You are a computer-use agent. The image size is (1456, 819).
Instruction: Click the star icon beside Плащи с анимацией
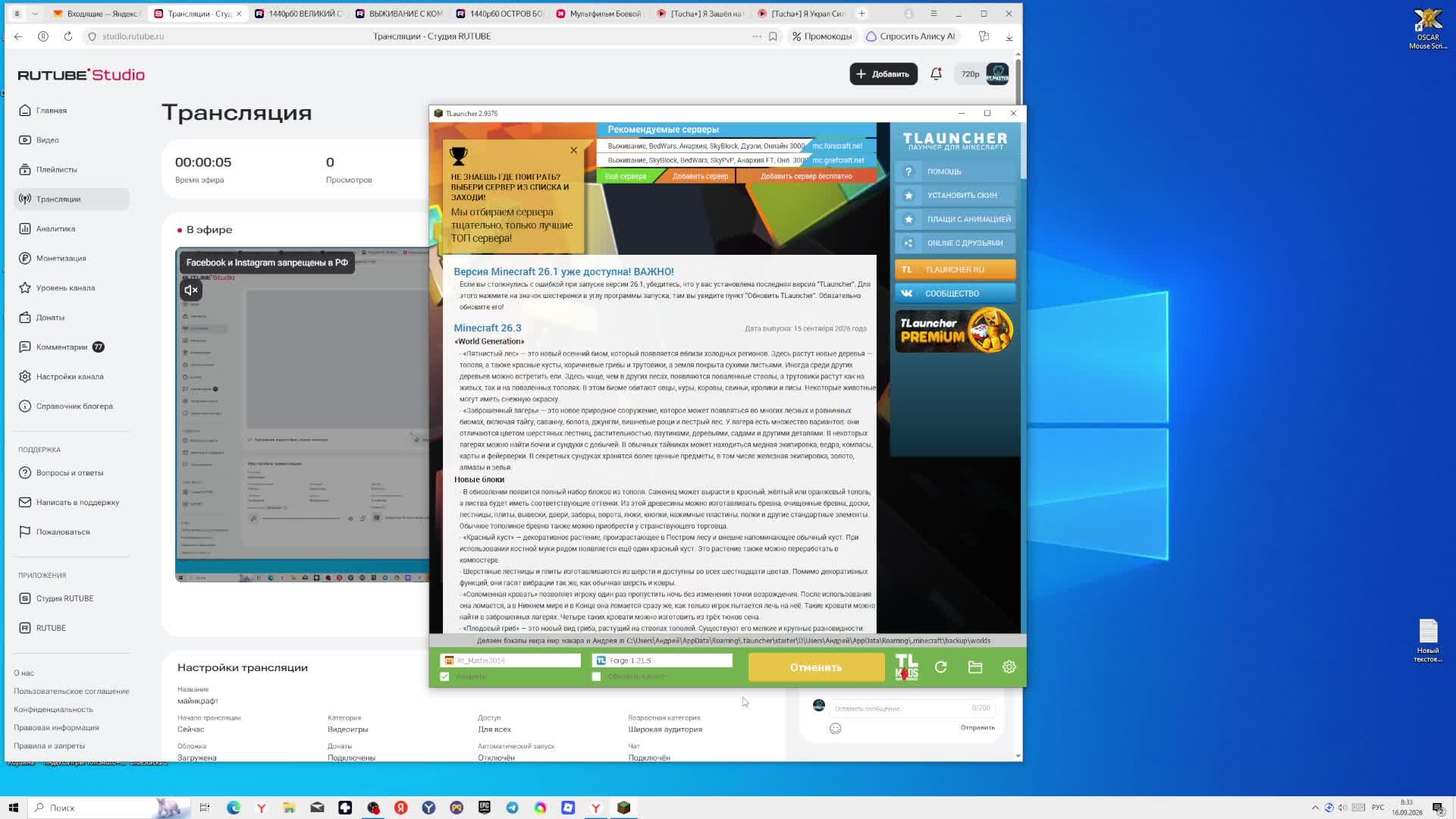coord(908,219)
